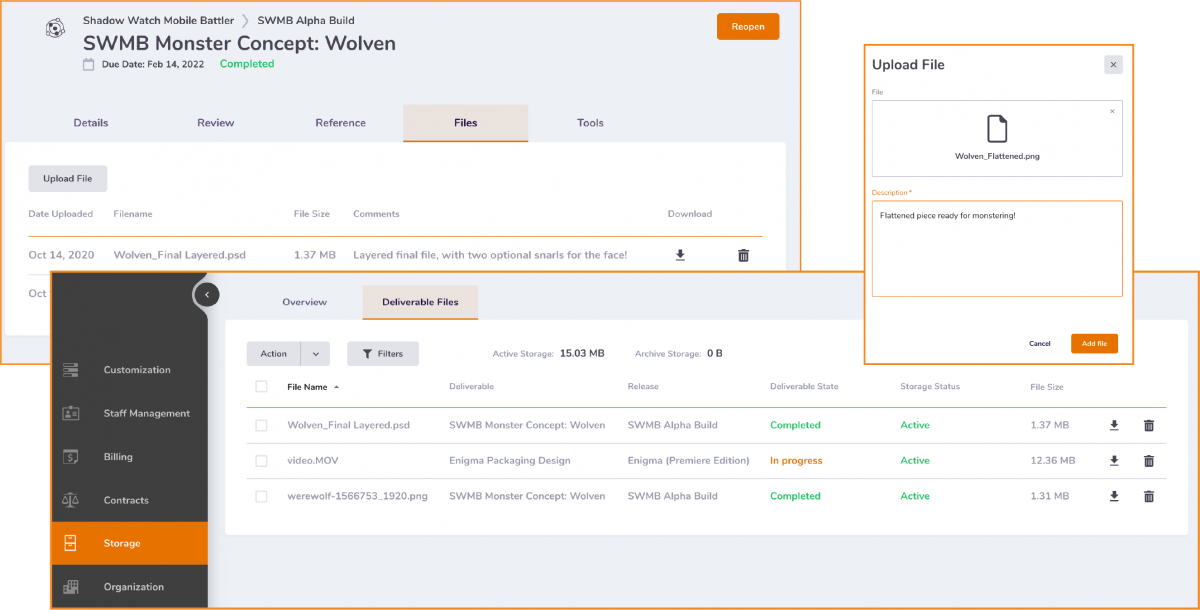
Task: Tick the werewolf-1566753_1920.png checkbox
Action: click(x=261, y=496)
